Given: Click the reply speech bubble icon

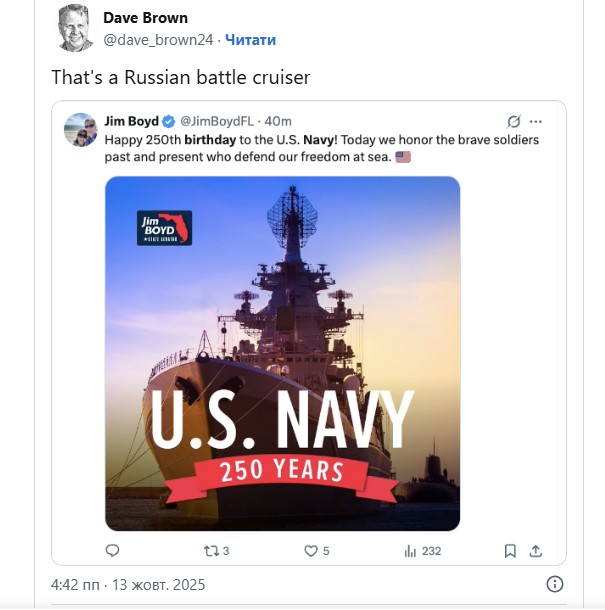Looking at the screenshot, I should coord(112,550).
